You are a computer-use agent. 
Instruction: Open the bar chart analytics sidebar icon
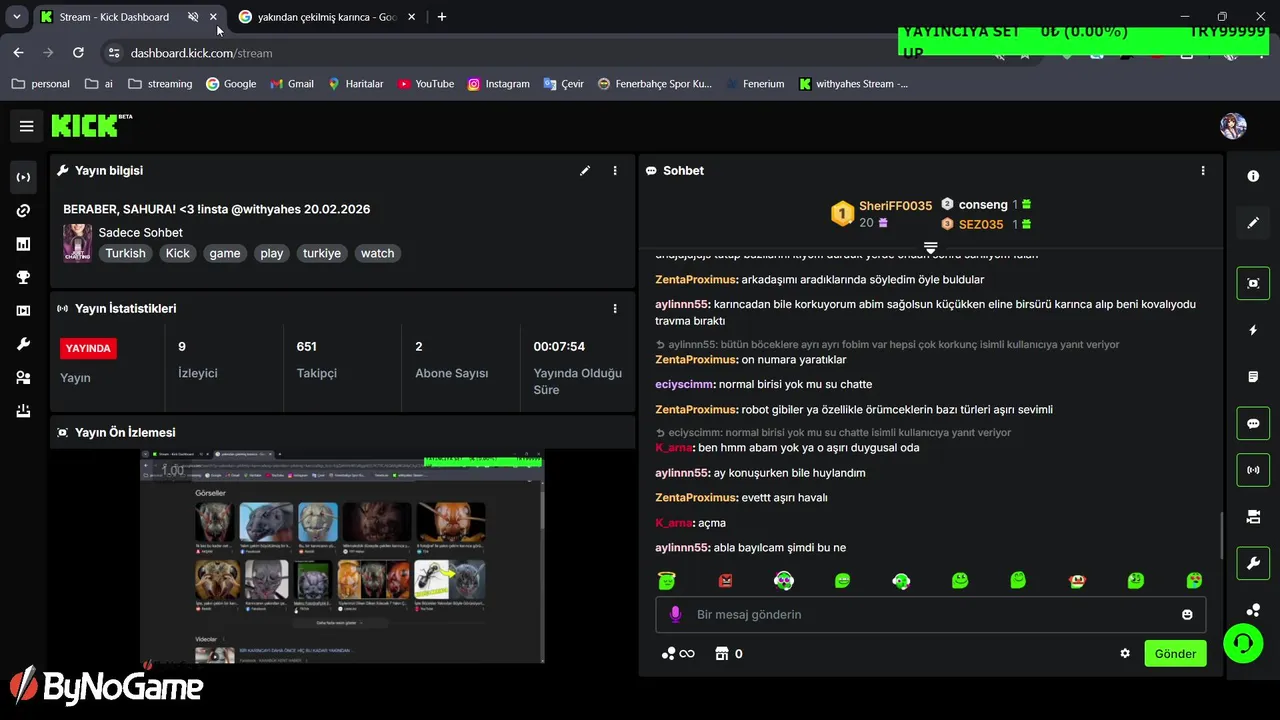[x=23, y=244]
